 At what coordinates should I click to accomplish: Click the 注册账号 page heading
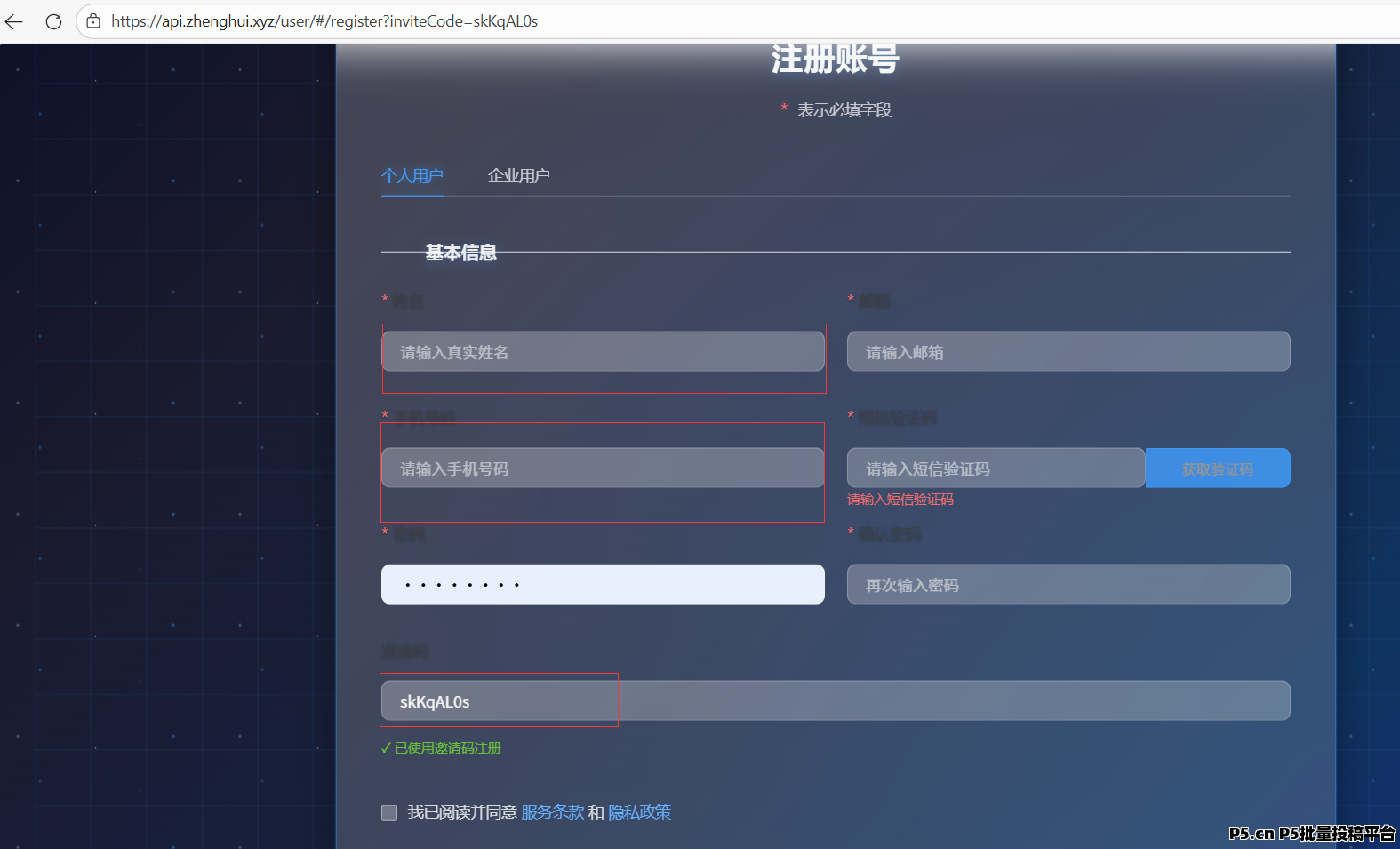click(x=835, y=60)
